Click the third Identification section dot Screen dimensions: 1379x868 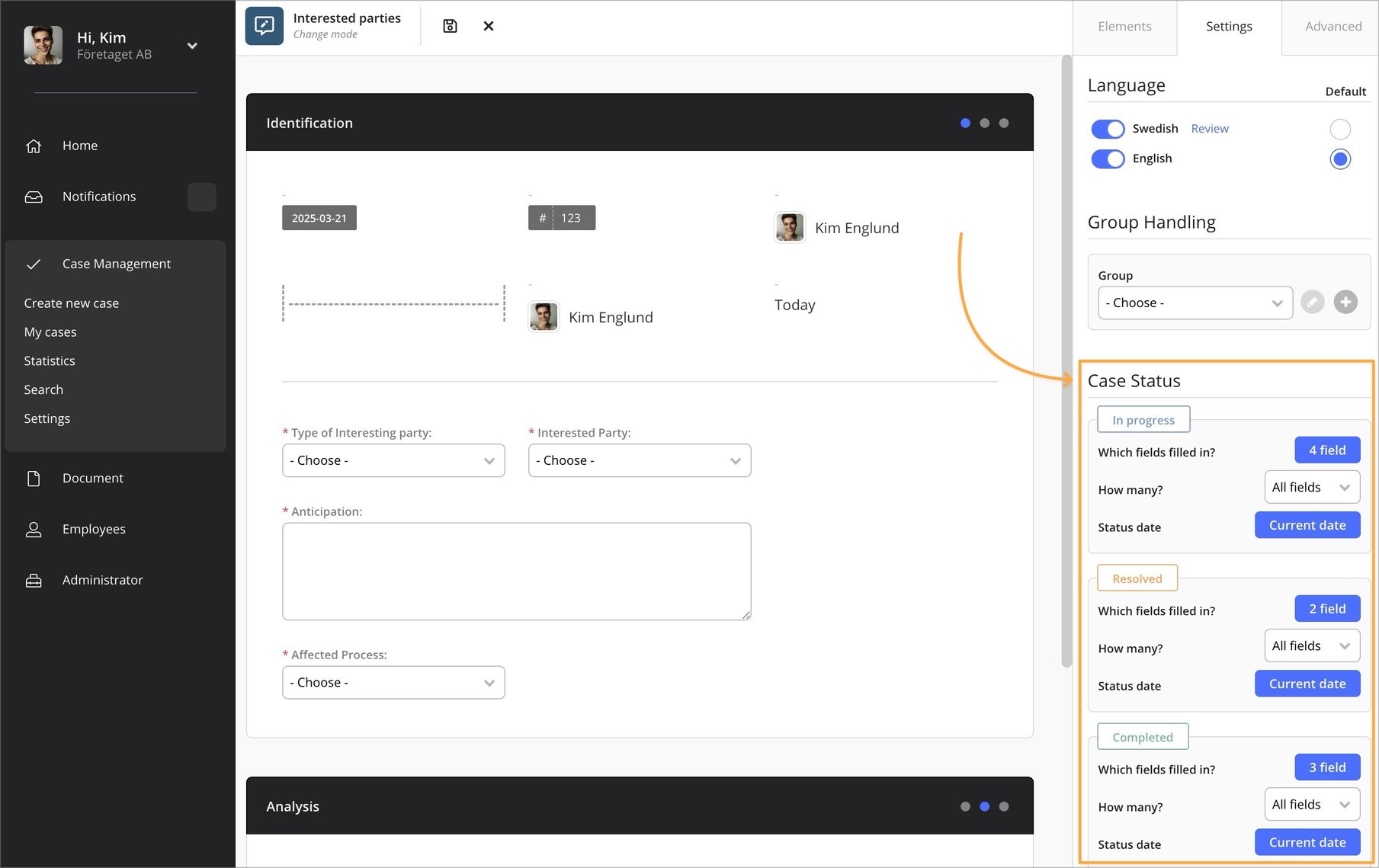pos(1004,123)
